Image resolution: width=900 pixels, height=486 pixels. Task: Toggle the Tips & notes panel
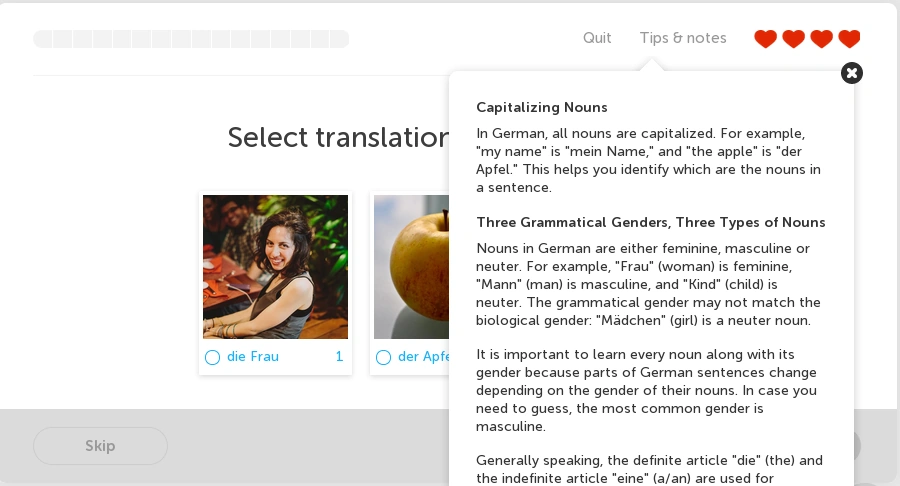coord(683,38)
